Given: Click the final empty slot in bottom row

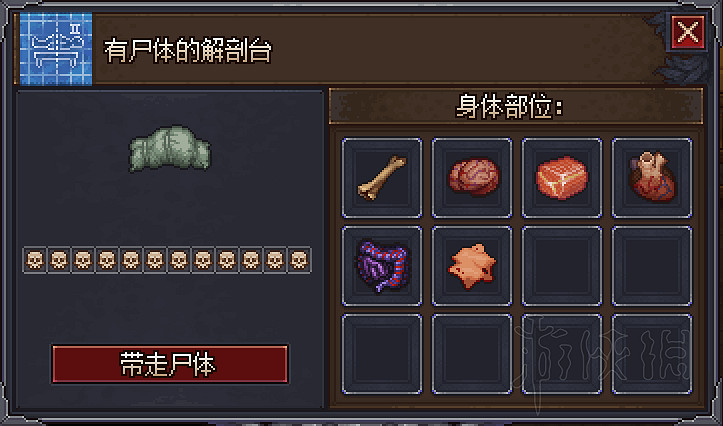Looking at the screenshot, I should coord(652,354).
